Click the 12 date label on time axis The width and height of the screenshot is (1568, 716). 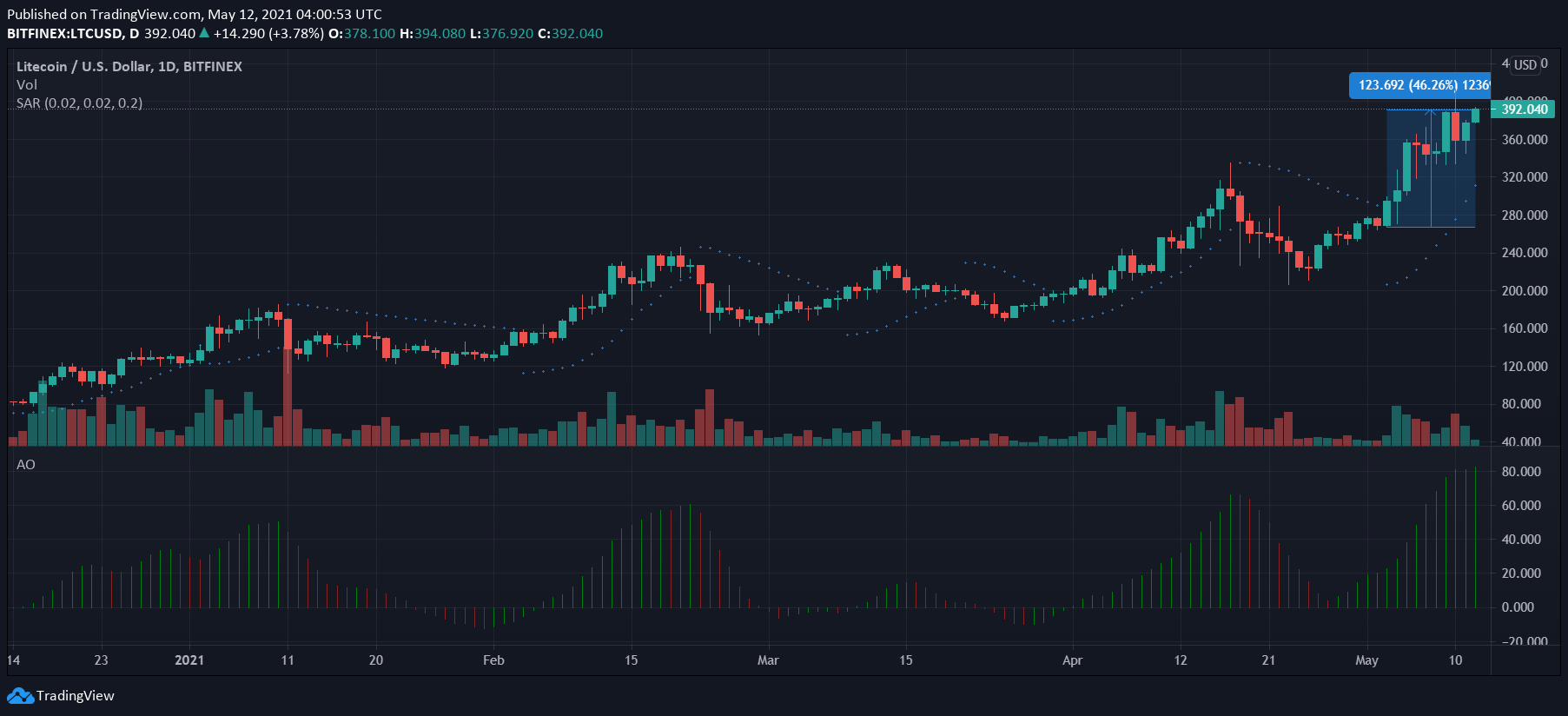(x=1181, y=660)
